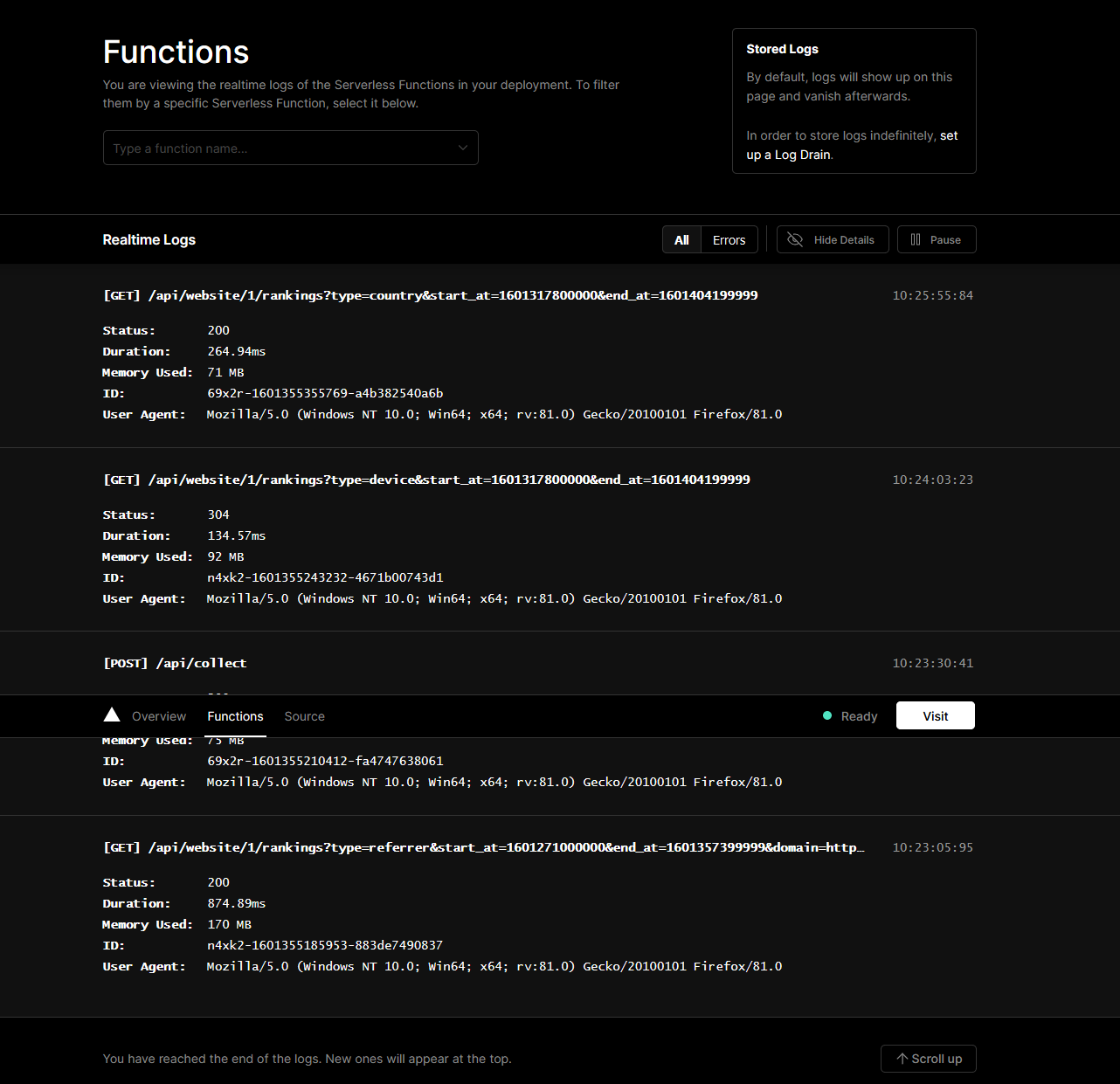This screenshot has width=1120, height=1084.
Task: Click the Pause button
Action: pos(937,239)
